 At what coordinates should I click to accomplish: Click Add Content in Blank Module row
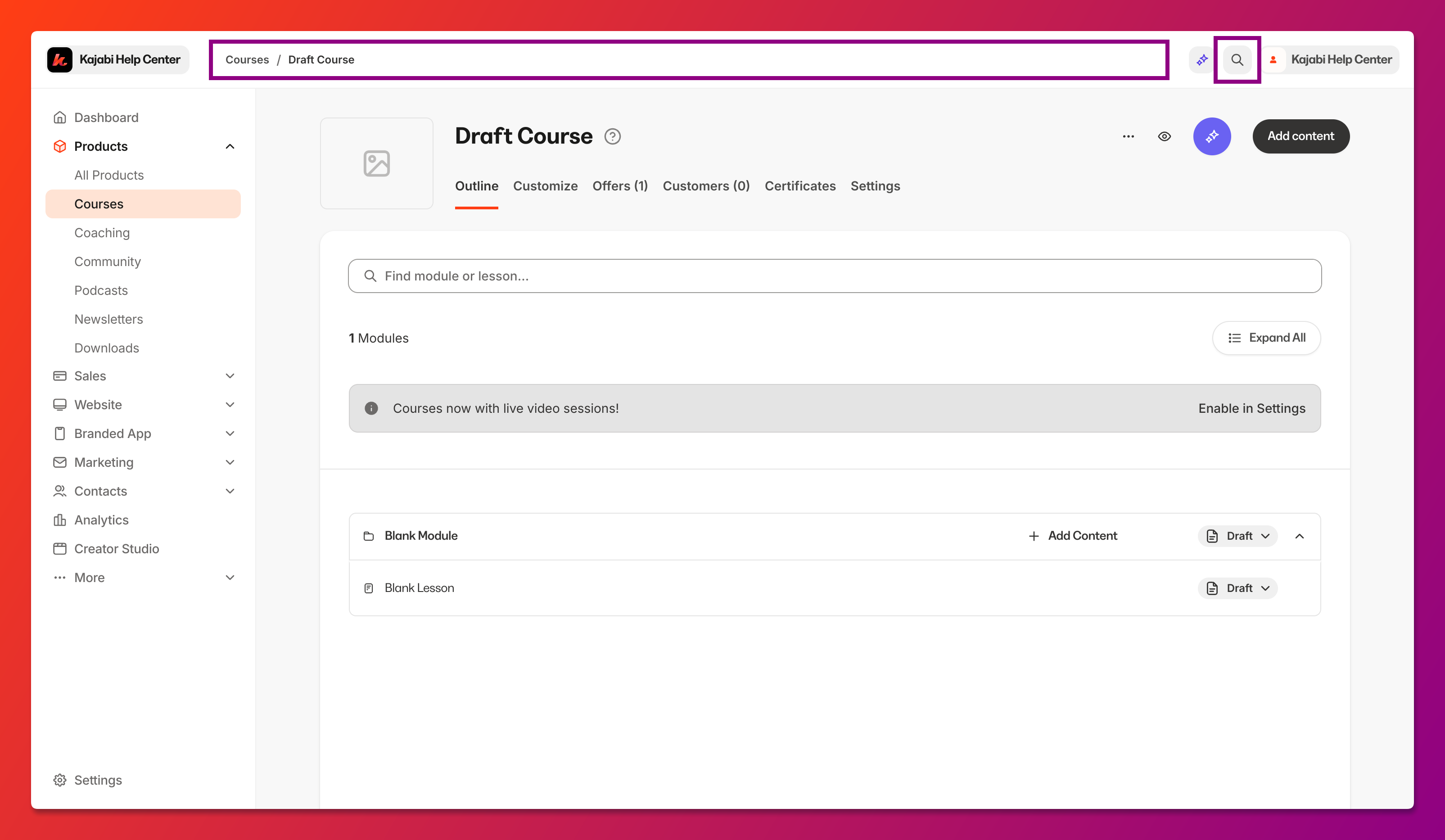[1072, 536]
